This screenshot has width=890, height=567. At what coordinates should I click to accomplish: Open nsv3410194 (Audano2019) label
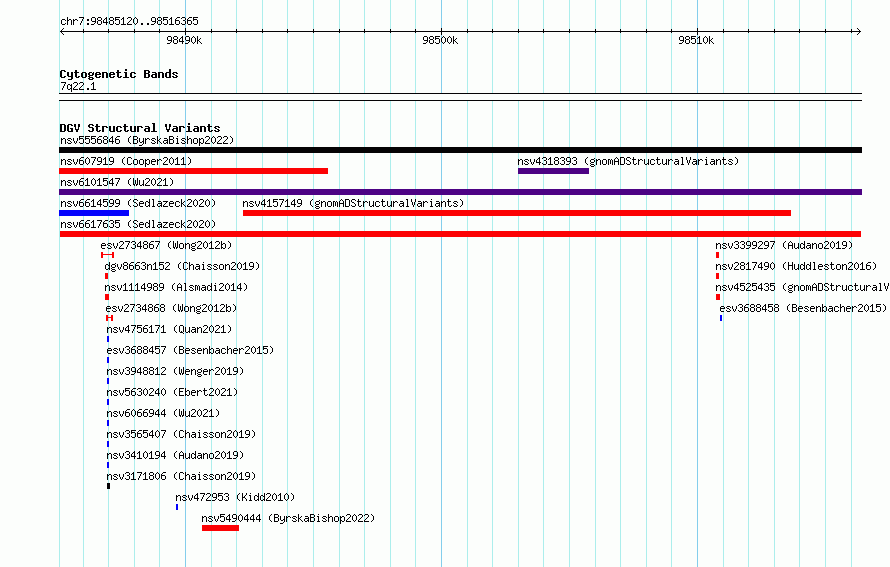(x=175, y=455)
